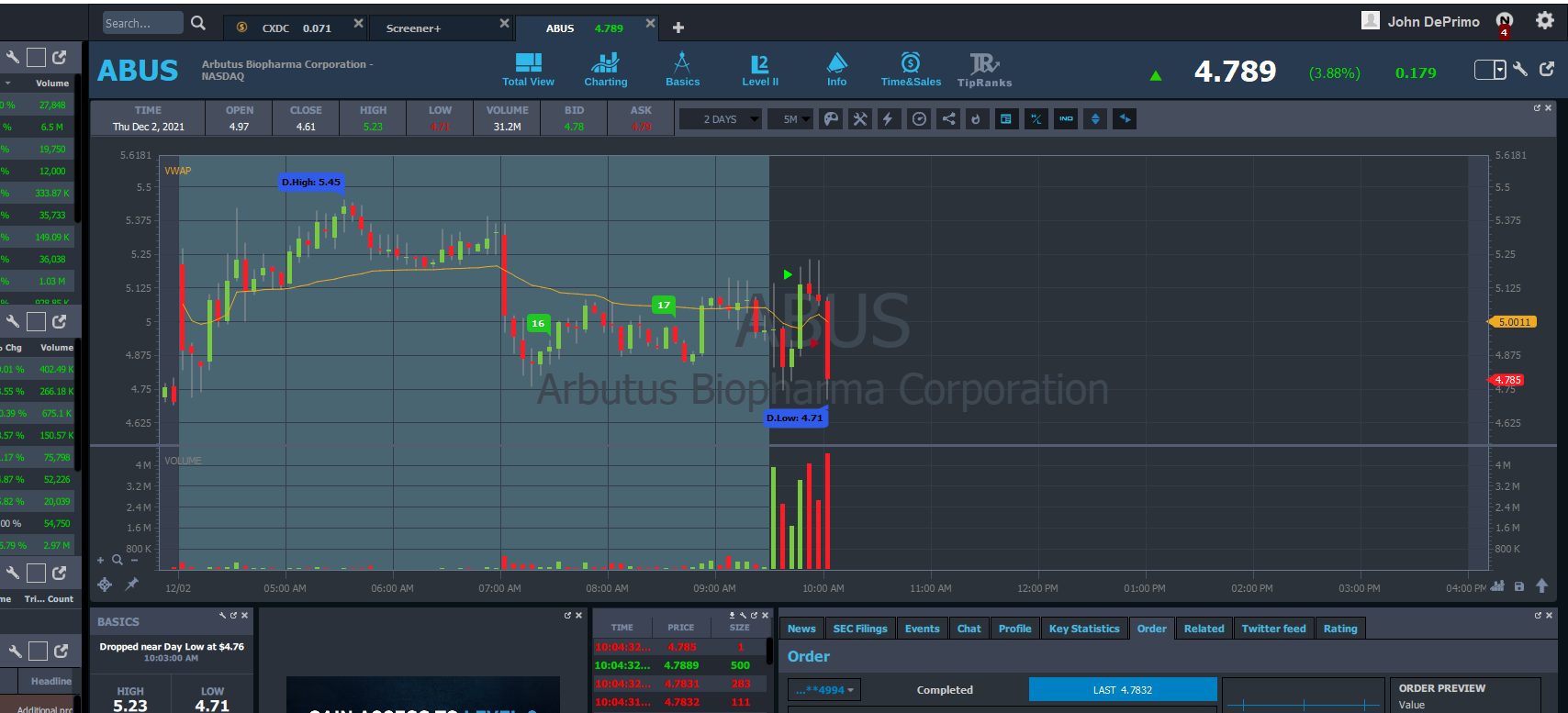Click the 5.0011 VWAP price label

[1514, 322]
